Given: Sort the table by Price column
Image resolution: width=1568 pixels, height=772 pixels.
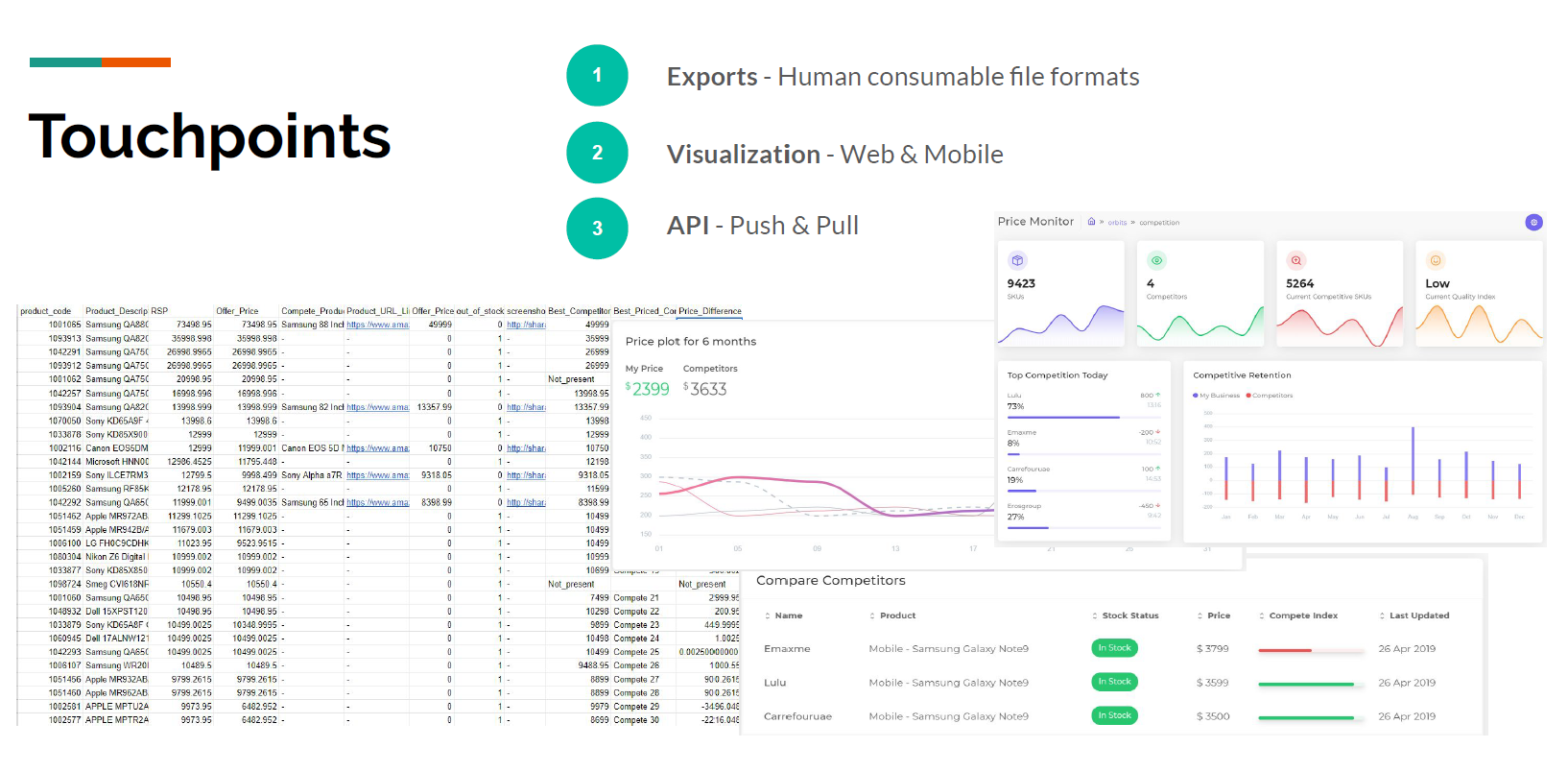Looking at the screenshot, I should [x=1217, y=615].
